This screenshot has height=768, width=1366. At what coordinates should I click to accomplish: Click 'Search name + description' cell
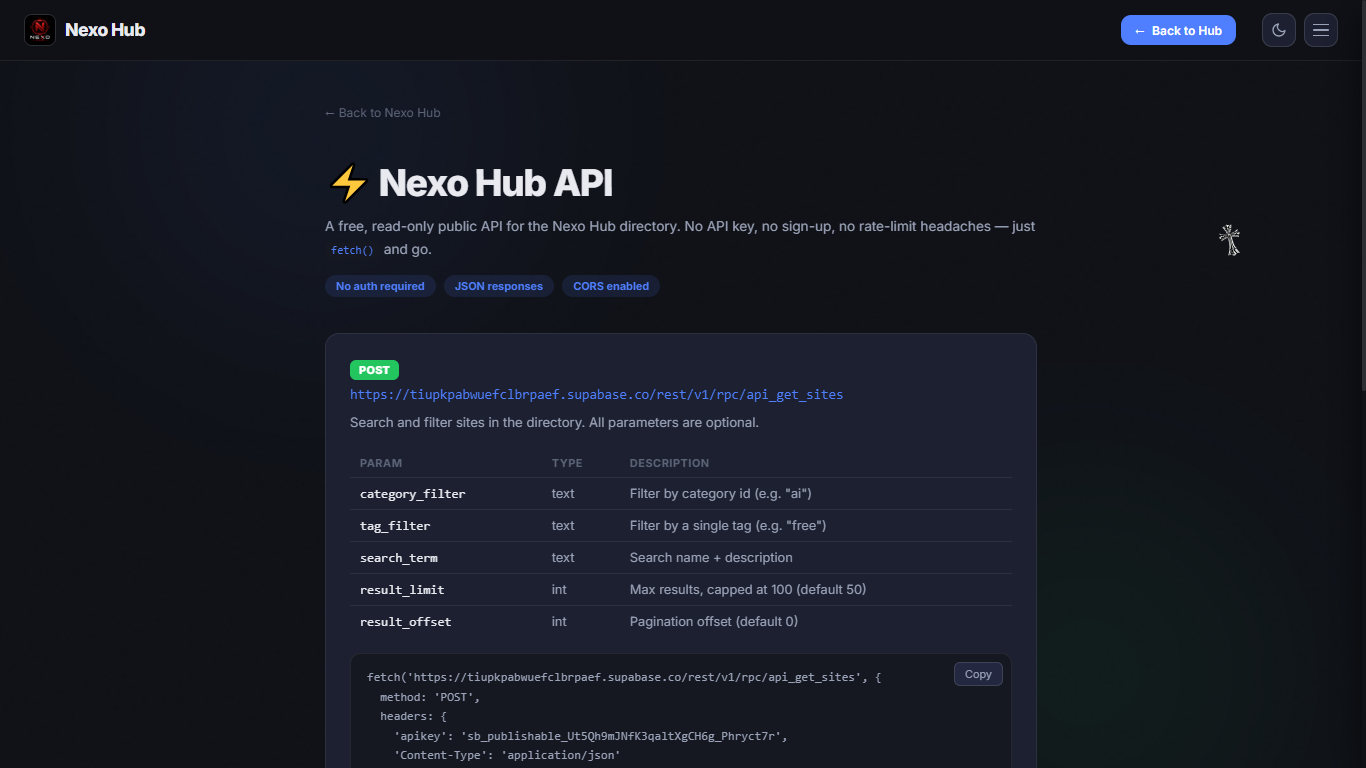(711, 558)
